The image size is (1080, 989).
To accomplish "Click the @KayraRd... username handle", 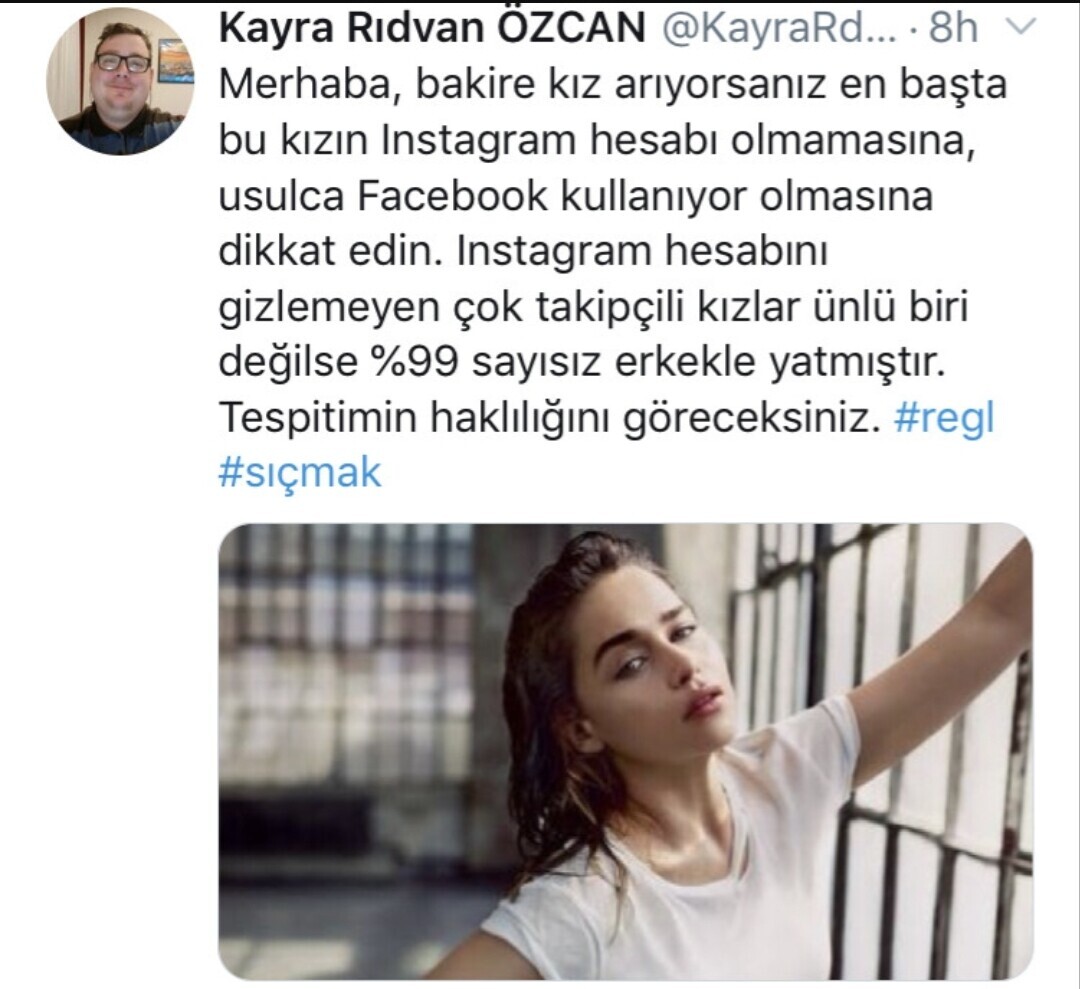I will 779,28.
